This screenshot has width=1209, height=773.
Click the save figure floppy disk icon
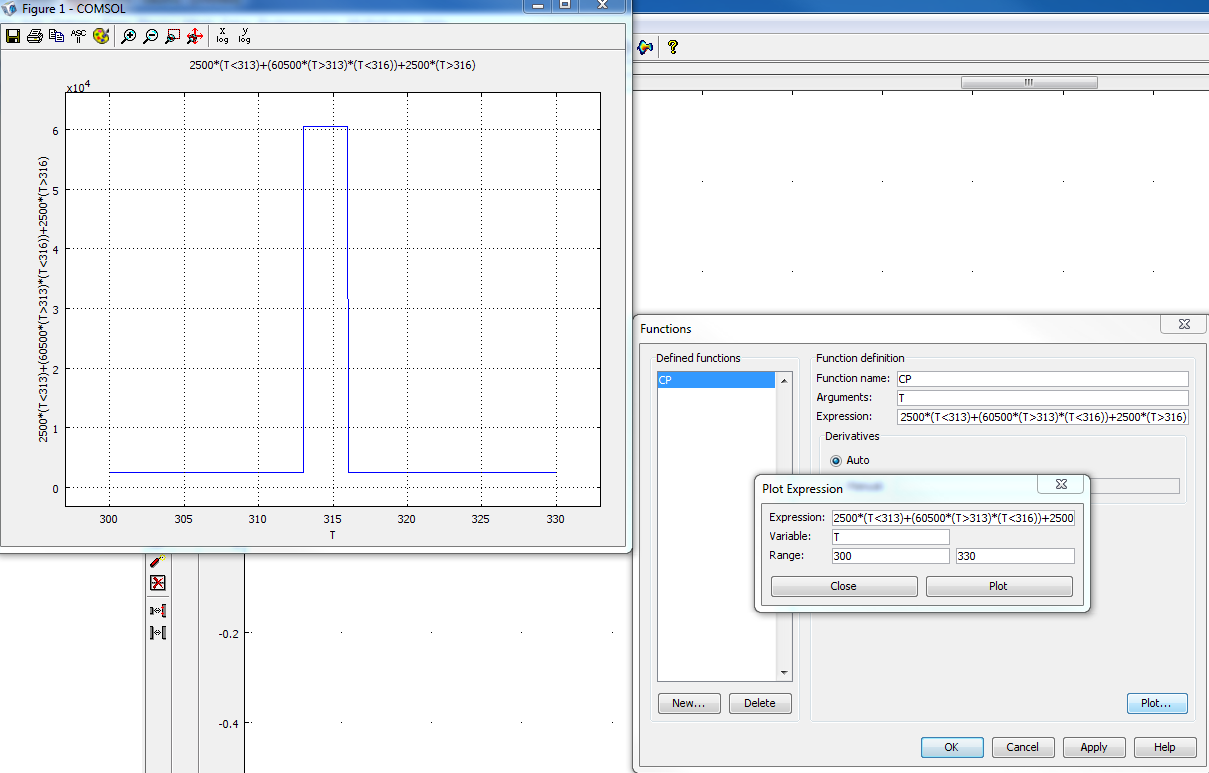pos(13,36)
